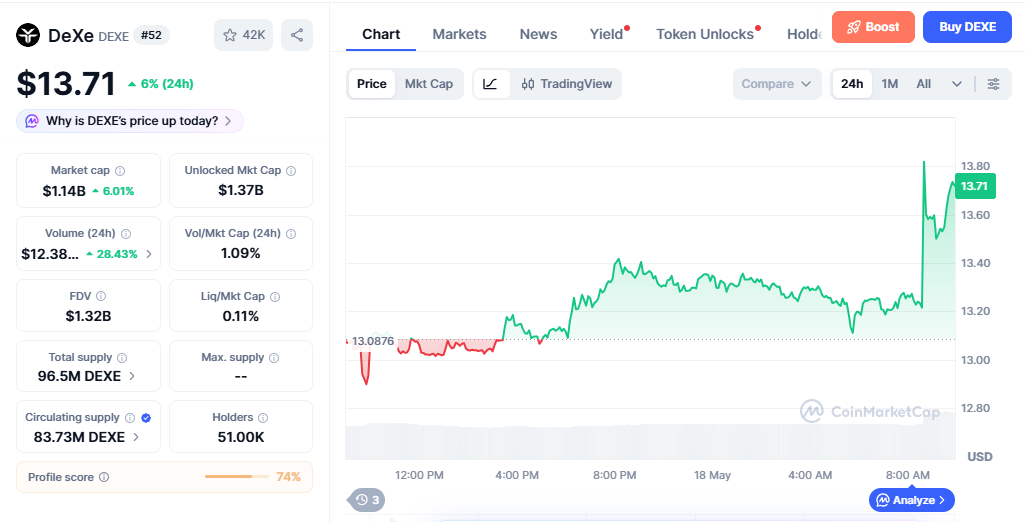
Task: Click the Buy DEXE button
Action: [967, 27]
